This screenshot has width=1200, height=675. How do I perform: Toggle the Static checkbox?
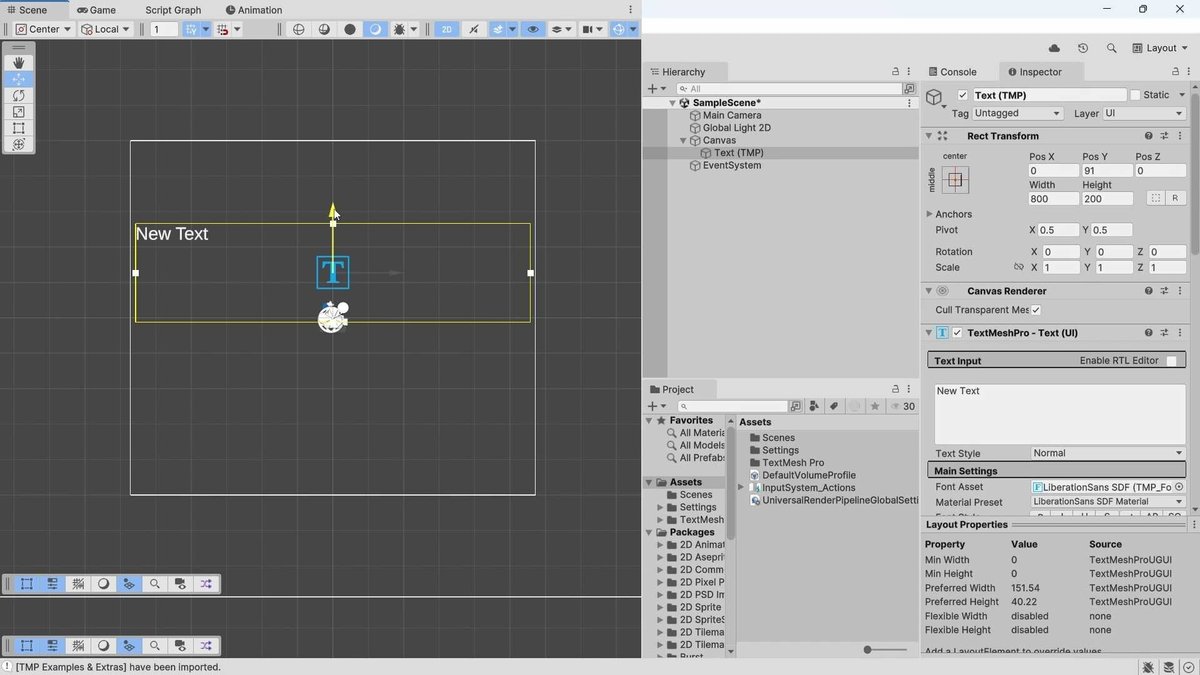[1135, 95]
